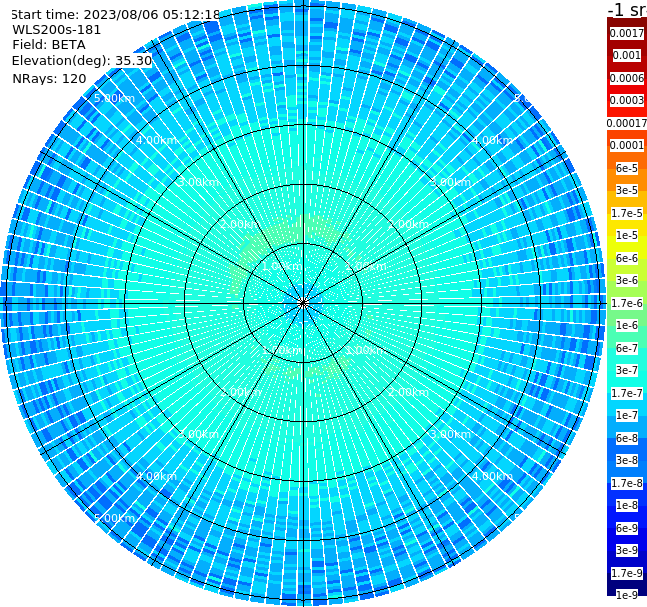
Task: Click the Field: BETA label
Action: point(49,45)
